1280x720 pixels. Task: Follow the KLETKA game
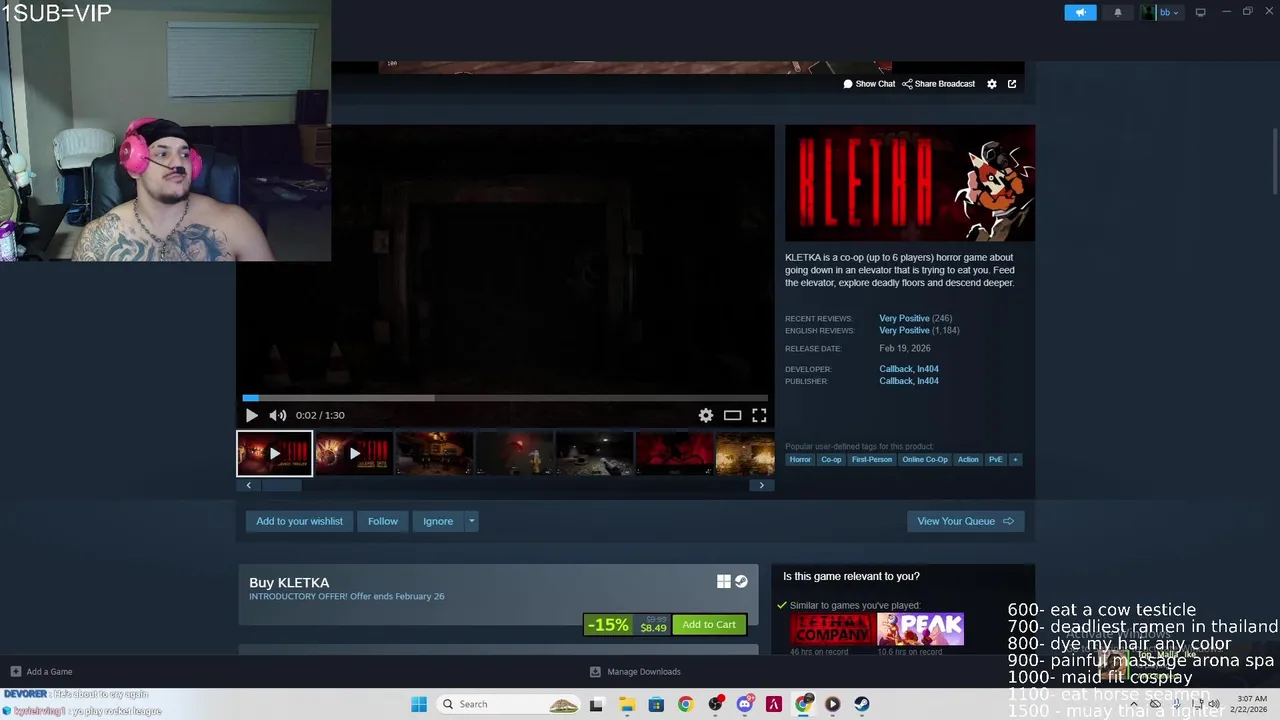[x=383, y=521]
